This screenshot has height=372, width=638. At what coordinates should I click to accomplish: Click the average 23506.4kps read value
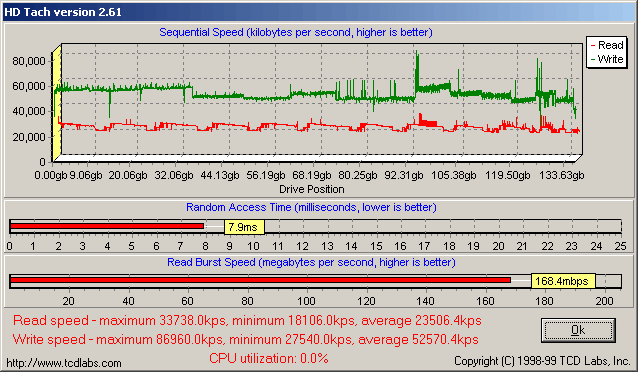tap(422, 321)
